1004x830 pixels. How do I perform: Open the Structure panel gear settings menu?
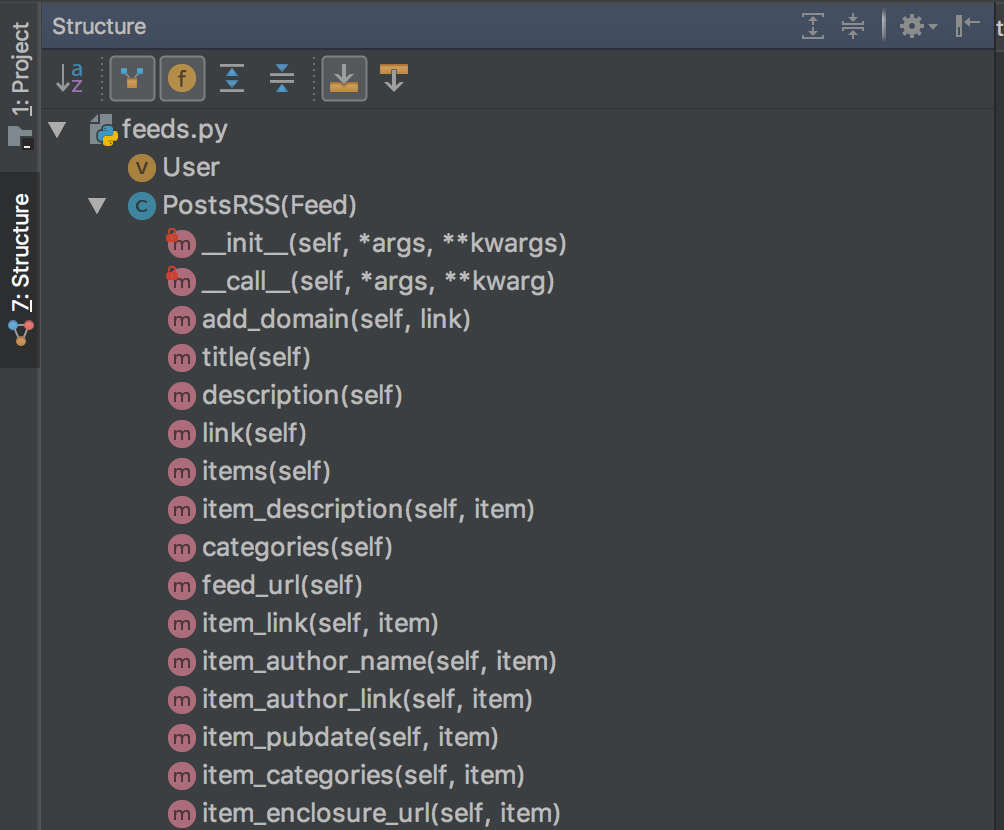tap(916, 26)
